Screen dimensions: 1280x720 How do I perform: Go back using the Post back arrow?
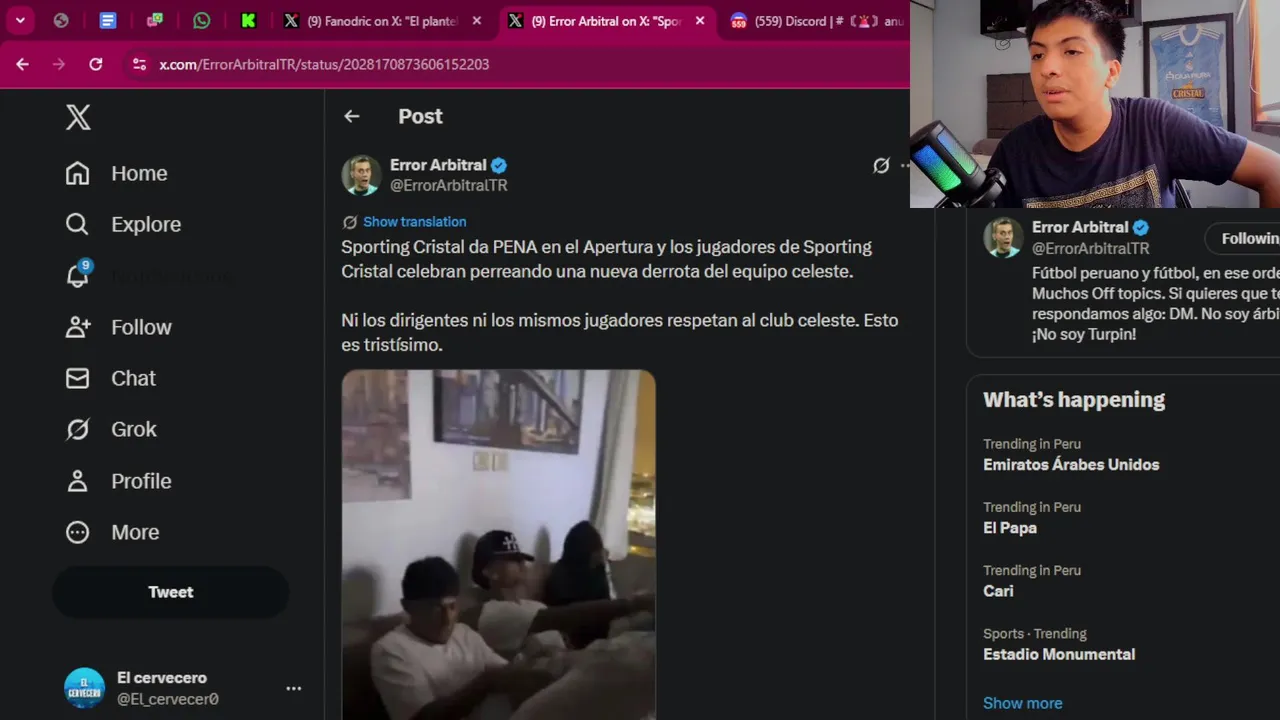351,116
